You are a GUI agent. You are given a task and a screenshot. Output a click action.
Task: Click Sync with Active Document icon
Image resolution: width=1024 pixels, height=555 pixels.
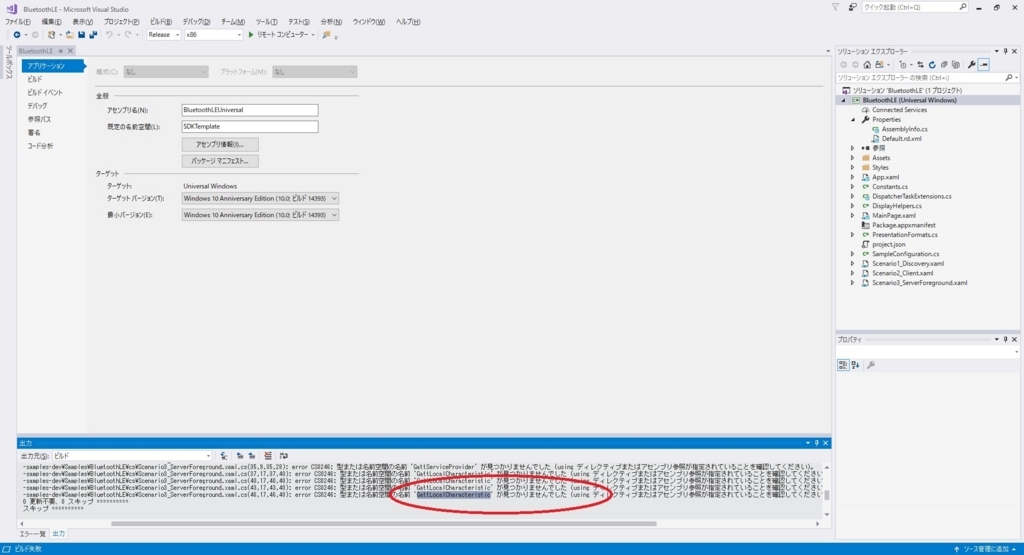pyautogui.click(x=920, y=65)
